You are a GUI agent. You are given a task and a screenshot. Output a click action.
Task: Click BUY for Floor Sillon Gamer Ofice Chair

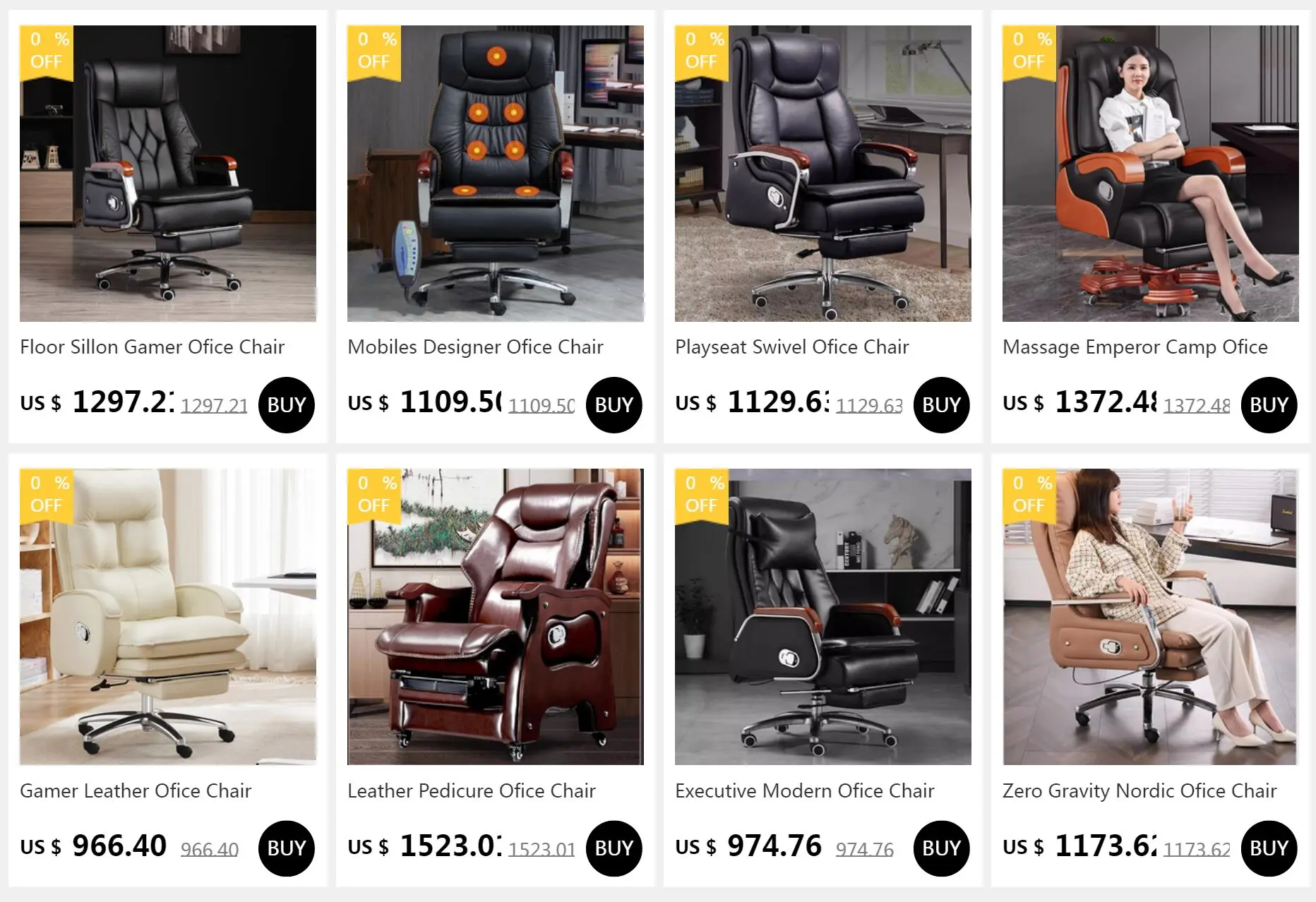pos(287,405)
